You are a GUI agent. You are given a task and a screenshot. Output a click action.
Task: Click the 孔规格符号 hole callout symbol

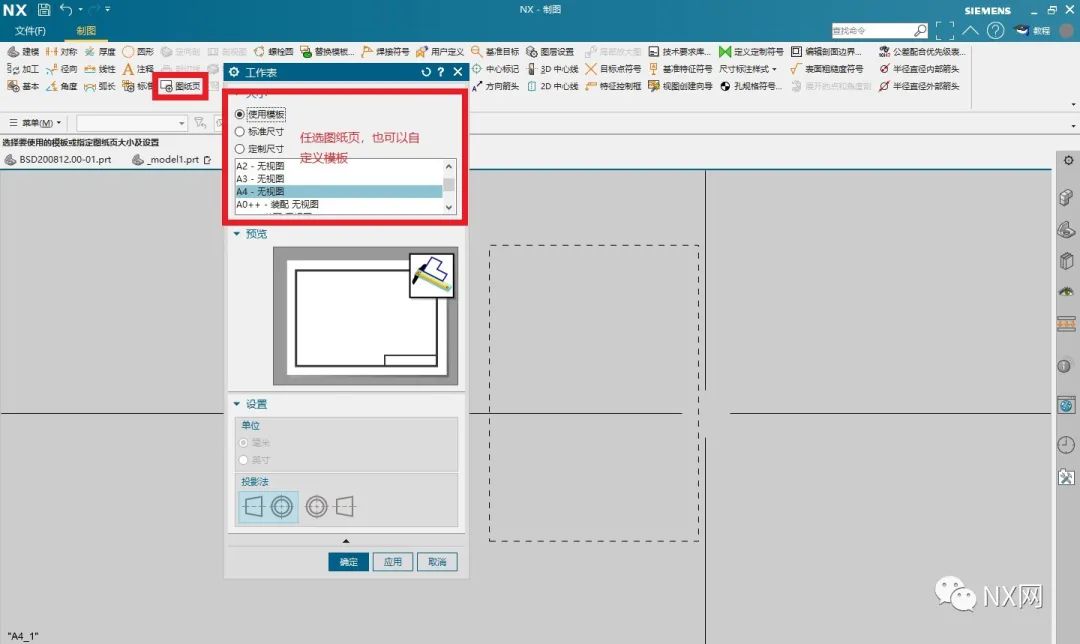tap(751, 86)
